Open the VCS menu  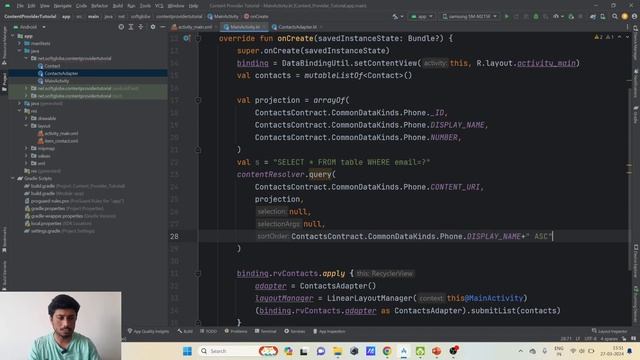point(159,6)
